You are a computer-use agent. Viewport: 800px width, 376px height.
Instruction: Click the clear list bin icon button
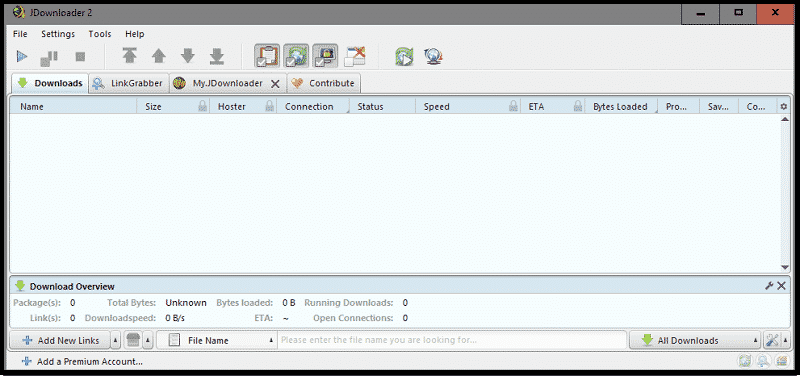coord(133,341)
